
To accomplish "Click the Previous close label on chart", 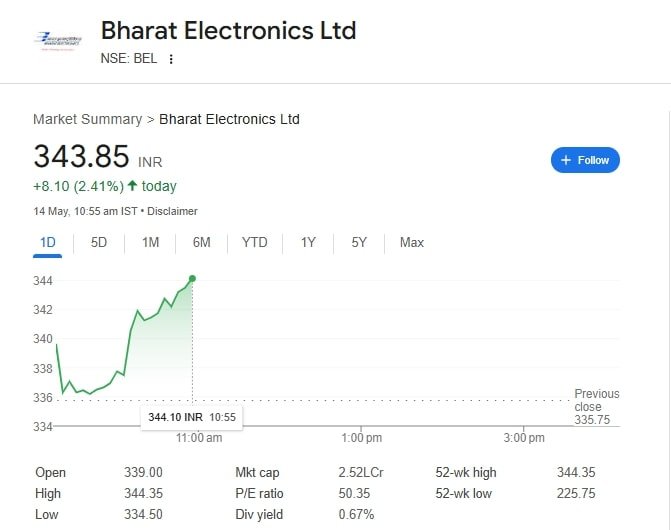I will (597, 400).
